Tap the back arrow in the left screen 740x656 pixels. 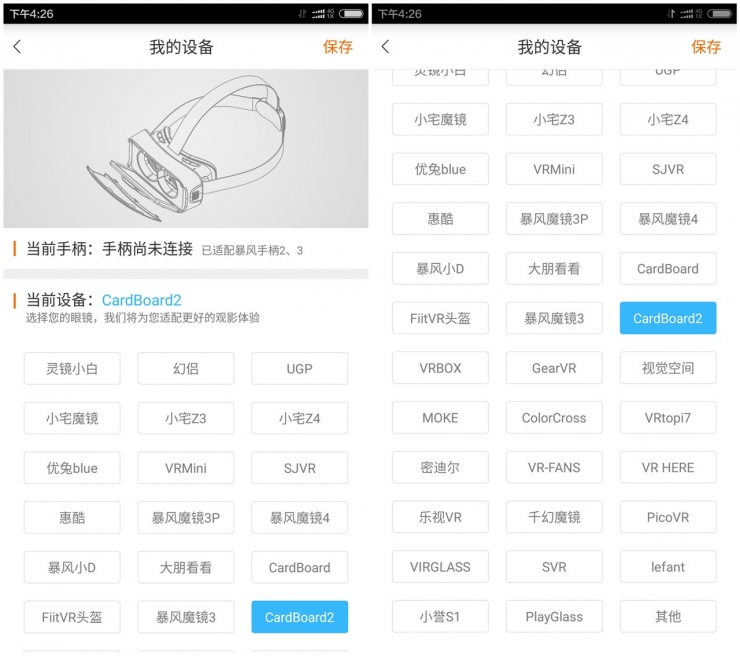click(x=17, y=47)
